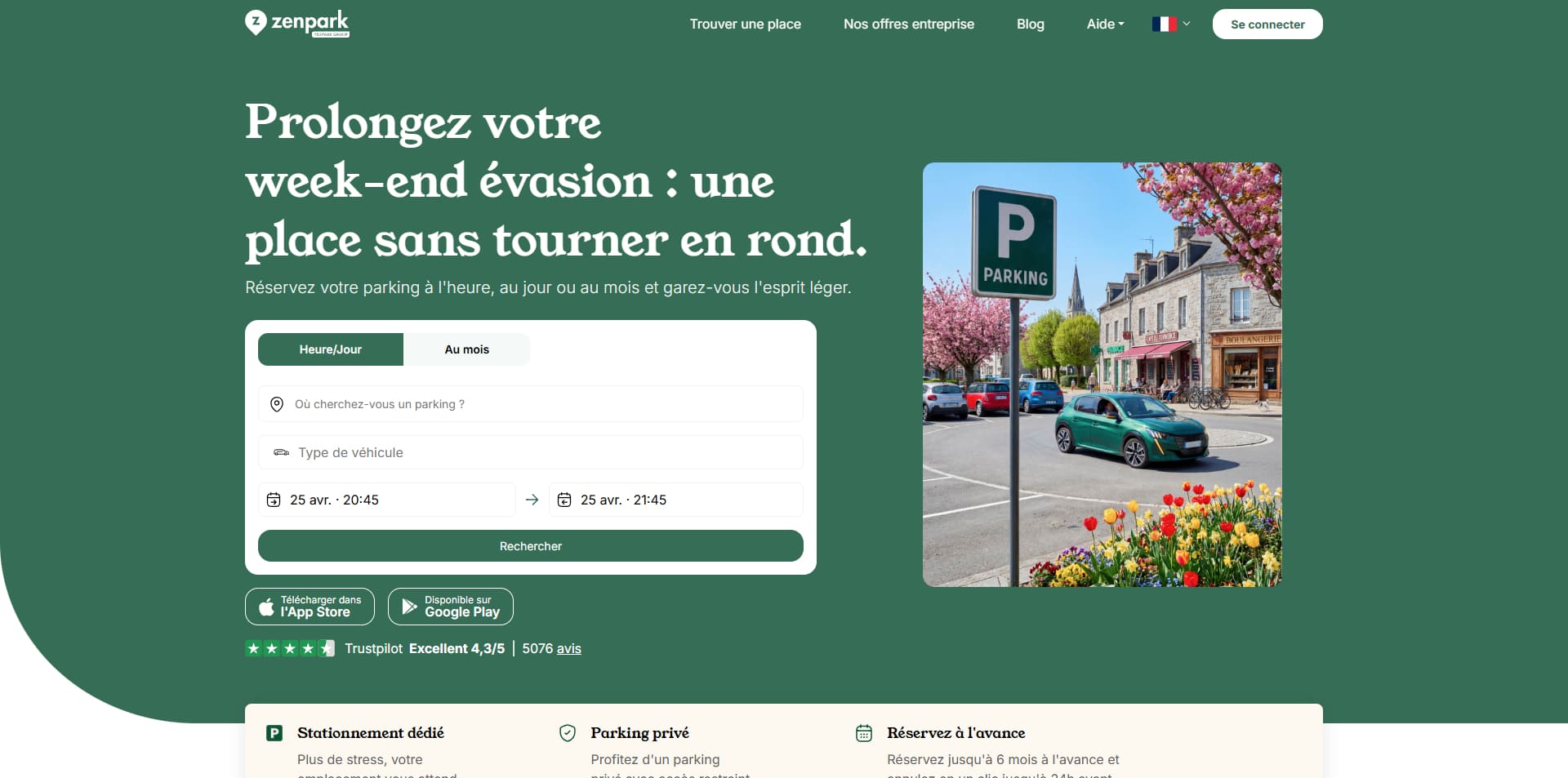Open the Type de véhicule dropdown

click(x=531, y=452)
